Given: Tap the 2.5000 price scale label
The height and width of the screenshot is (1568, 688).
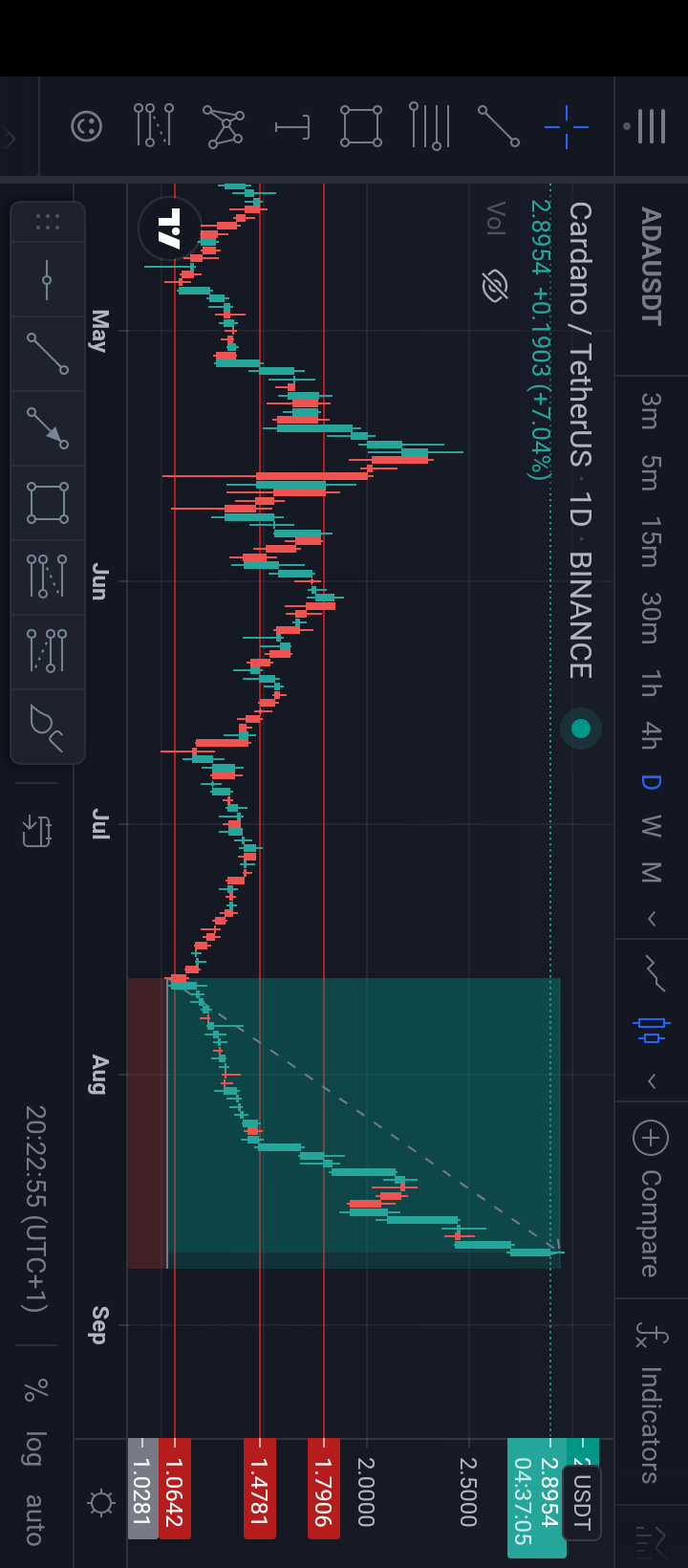Looking at the screenshot, I should coord(467,1492).
